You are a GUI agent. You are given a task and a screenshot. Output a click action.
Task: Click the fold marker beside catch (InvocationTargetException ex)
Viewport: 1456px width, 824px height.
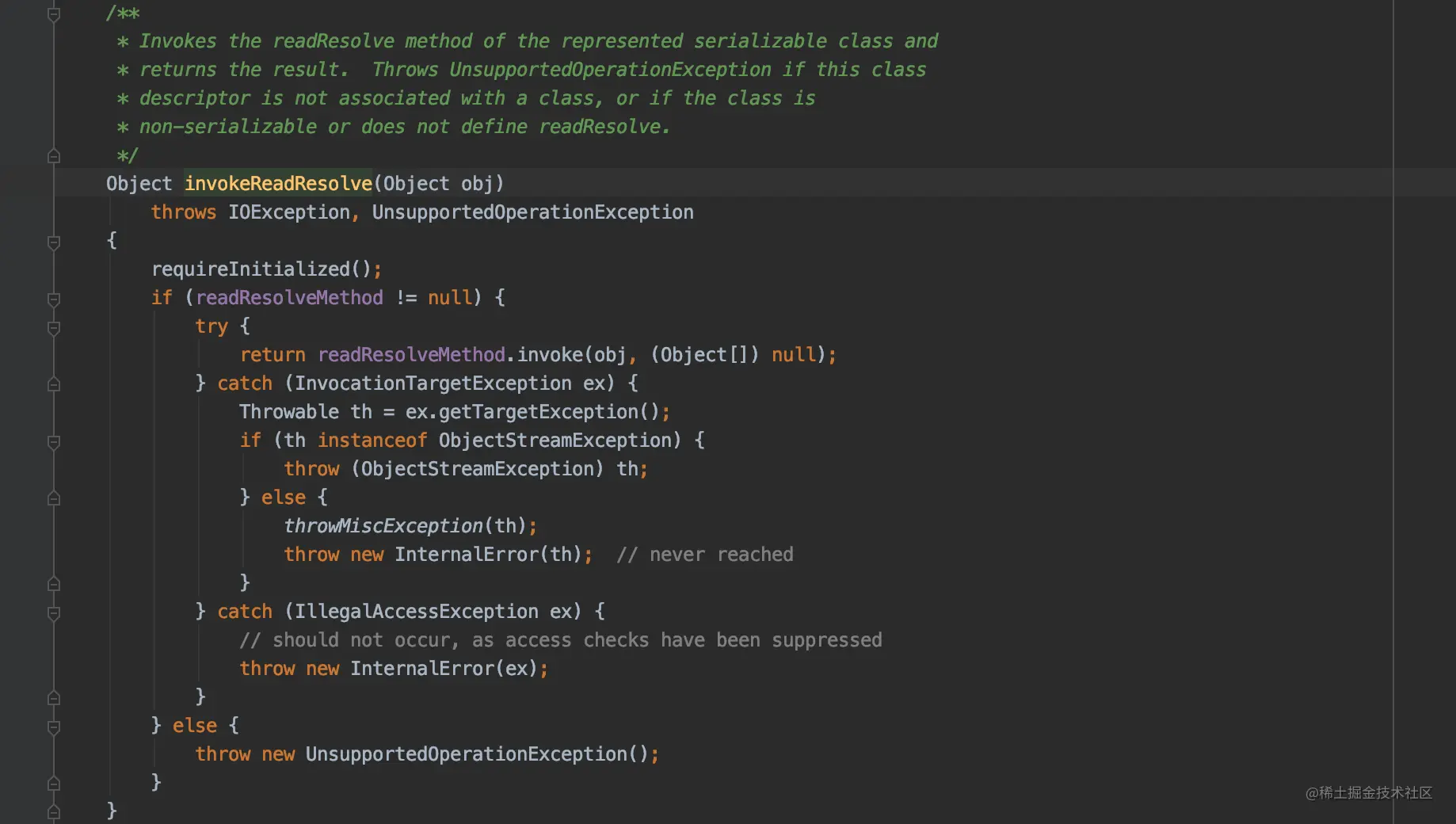pyautogui.click(x=54, y=384)
